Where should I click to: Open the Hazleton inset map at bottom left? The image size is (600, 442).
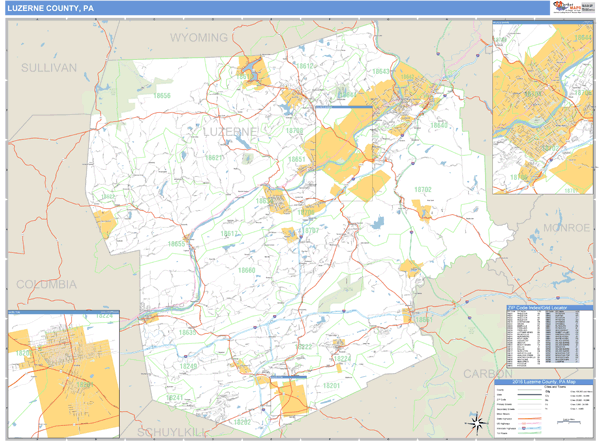[x=64, y=374]
